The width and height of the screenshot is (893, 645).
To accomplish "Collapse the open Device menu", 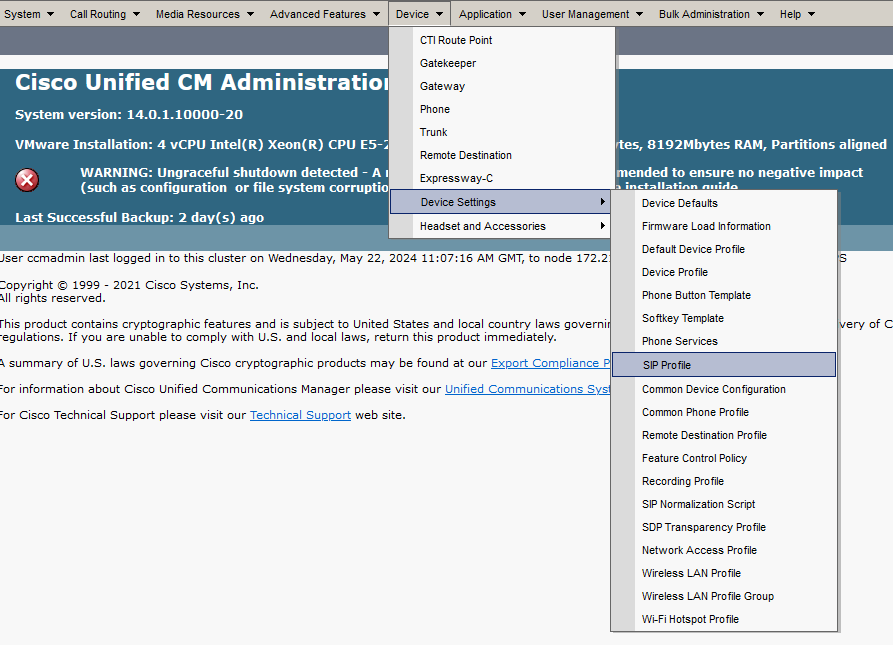I will coord(419,14).
